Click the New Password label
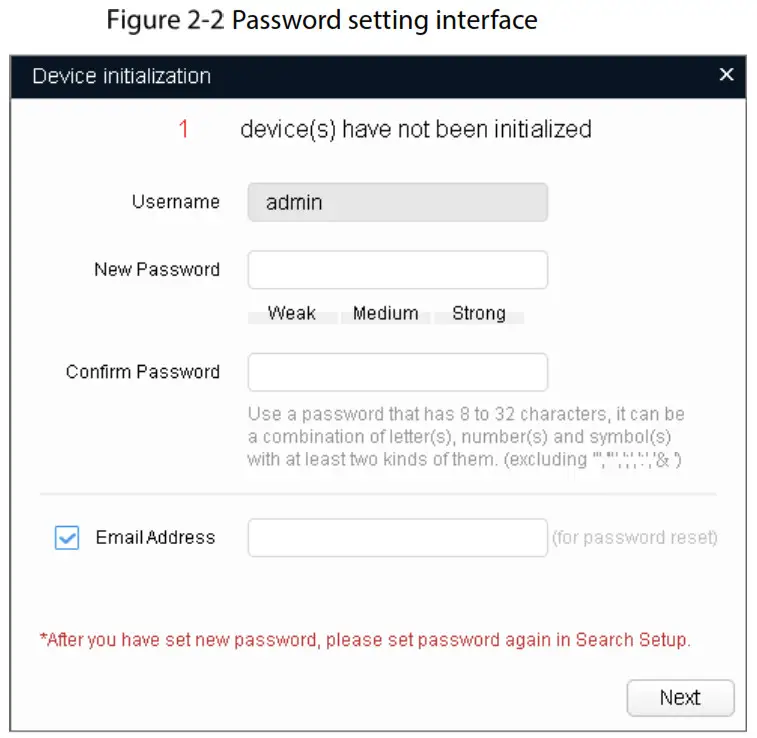Viewport: 757px width, 738px height. 157,270
